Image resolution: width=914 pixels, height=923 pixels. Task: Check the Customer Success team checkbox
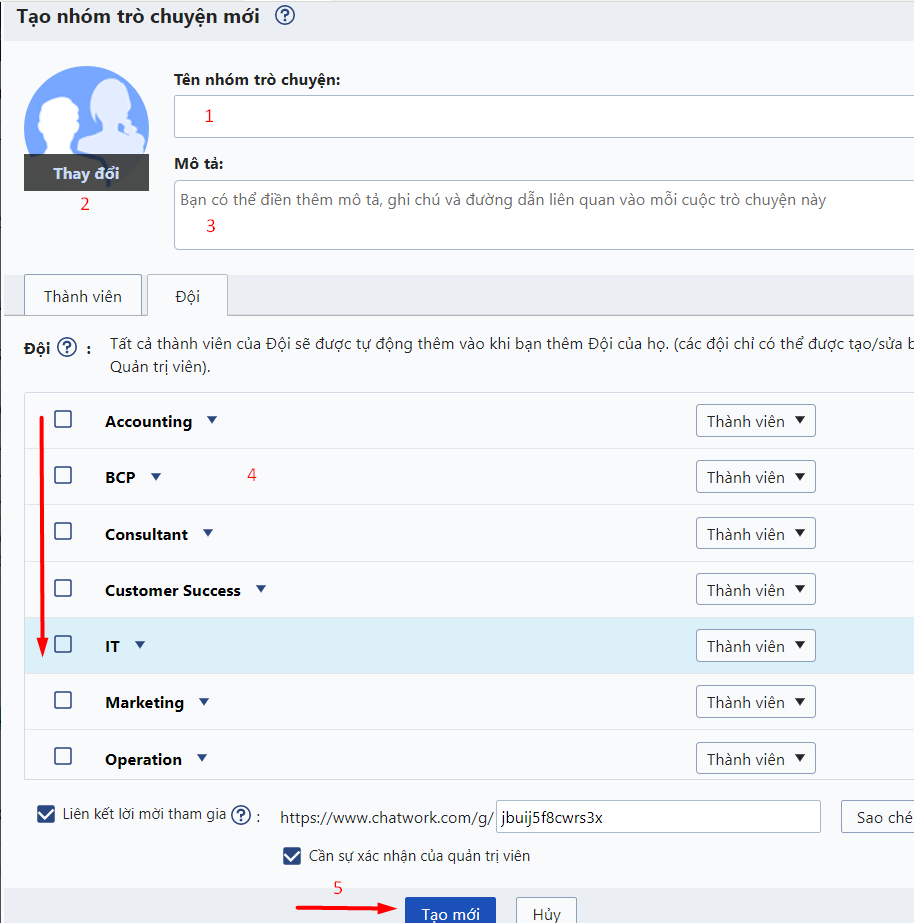tap(63, 588)
